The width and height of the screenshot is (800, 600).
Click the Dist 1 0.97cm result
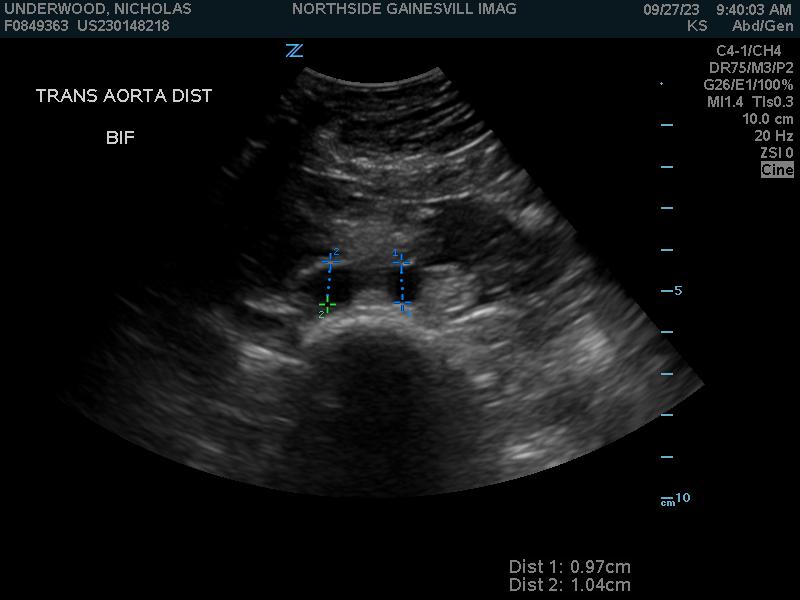[569, 567]
